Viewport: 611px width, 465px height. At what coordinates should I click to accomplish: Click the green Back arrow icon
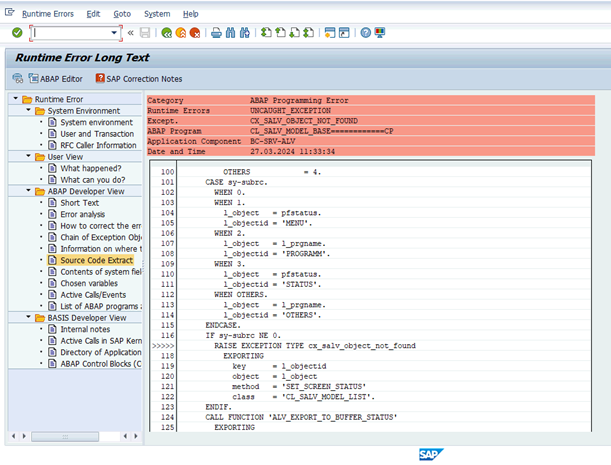tap(167, 33)
